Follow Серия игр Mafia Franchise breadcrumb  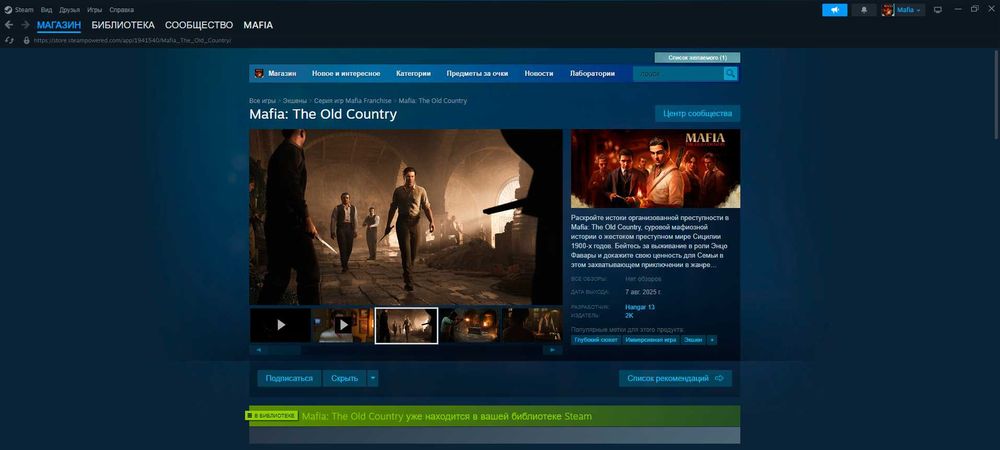pyautogui.click(x=353, y=101)
